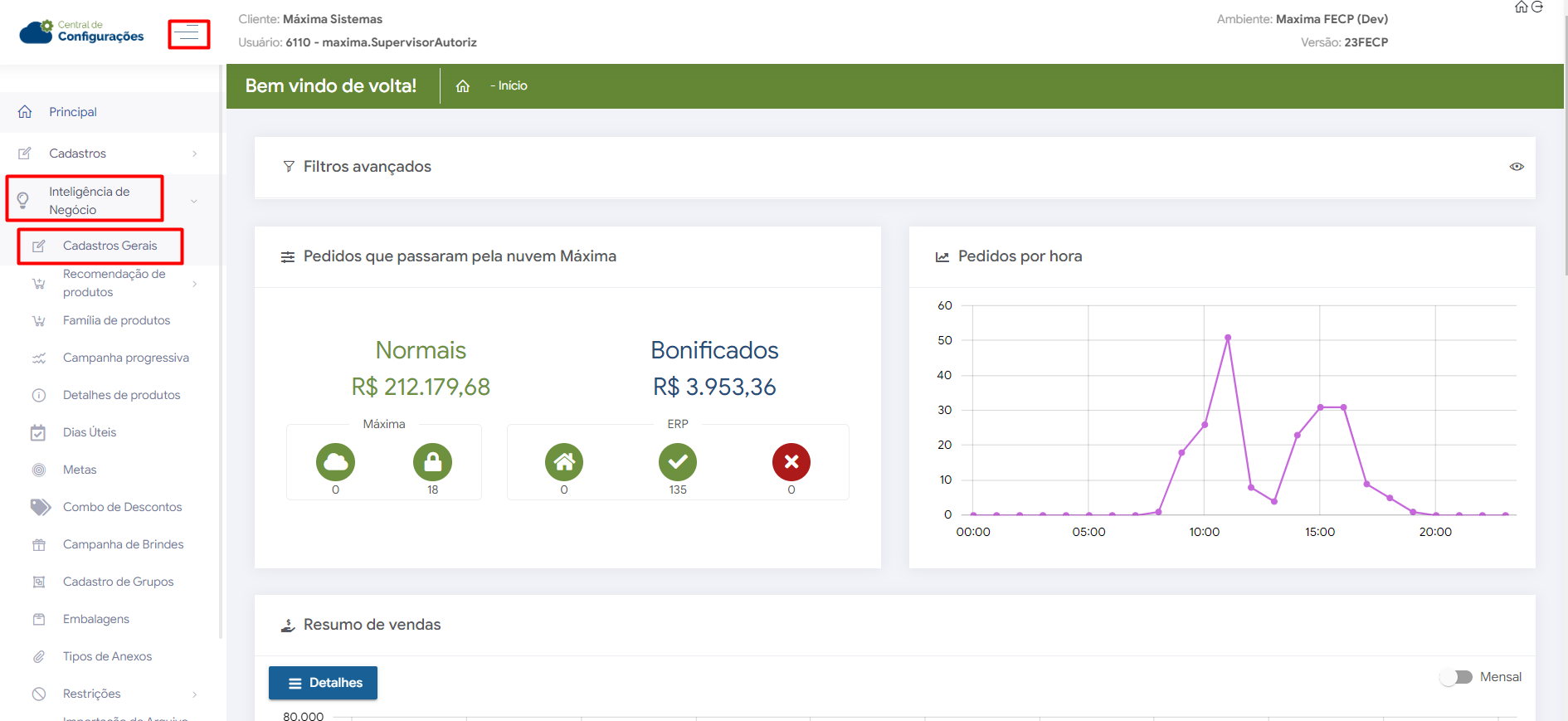This screenshot has width=1568, height=721.
Task: Expand the Recomendação de produtos submenu
Action: point(195,284)
